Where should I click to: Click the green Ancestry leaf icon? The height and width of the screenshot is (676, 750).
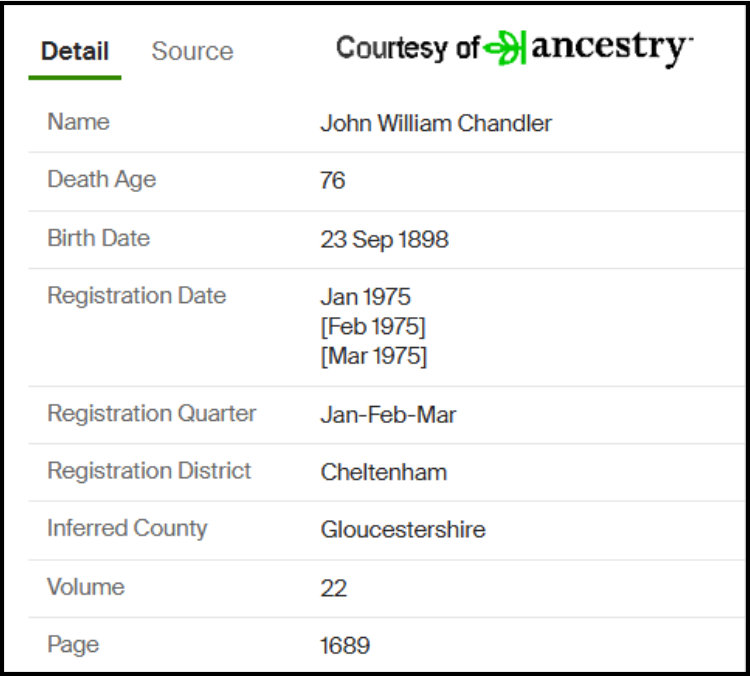[x=505, y=49]
